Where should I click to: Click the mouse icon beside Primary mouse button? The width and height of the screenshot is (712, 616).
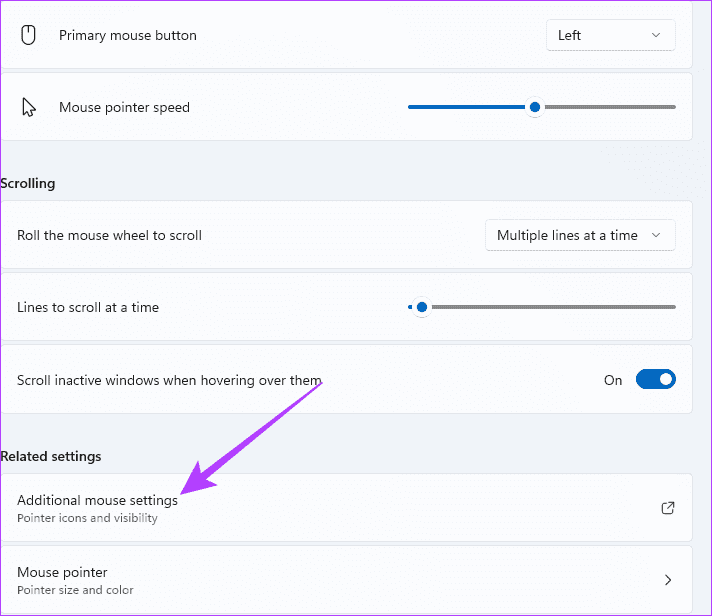point(29,35)
